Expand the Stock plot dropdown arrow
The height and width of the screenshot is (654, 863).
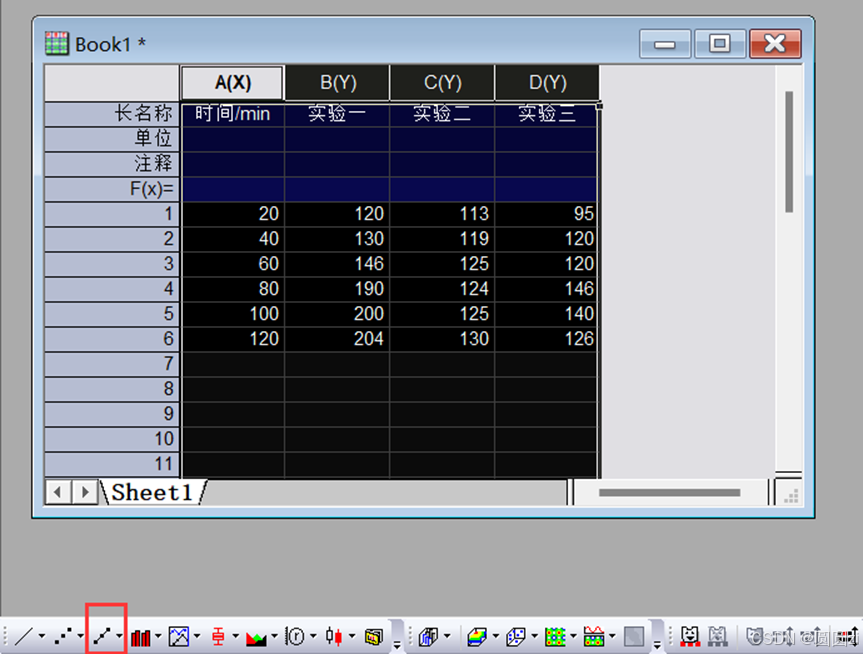click(352, 636)
